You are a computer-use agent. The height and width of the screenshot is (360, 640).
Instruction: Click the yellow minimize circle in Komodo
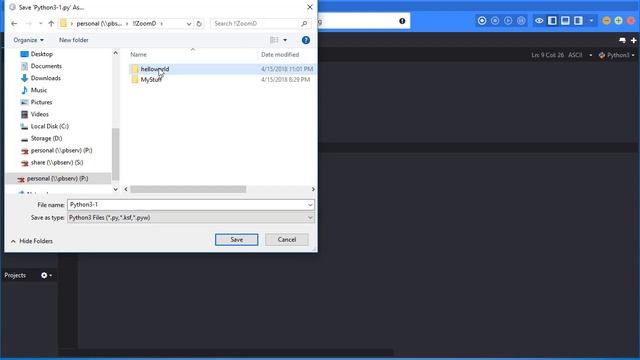pyautogui.click(x=606, y=20)
